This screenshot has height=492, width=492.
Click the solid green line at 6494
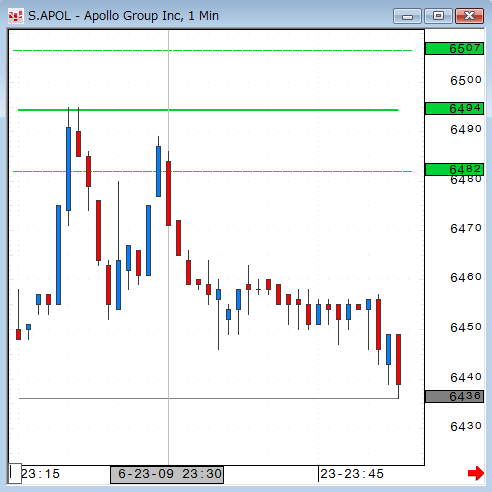click(208, 110)
